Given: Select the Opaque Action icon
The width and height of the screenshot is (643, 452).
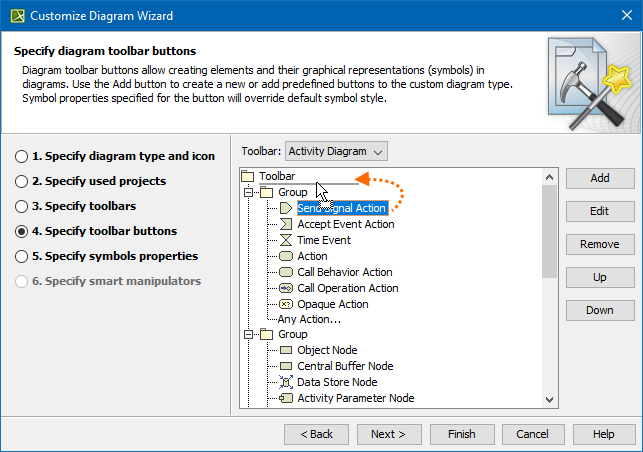Looking at the screenshot, I should tap(285, 304).
